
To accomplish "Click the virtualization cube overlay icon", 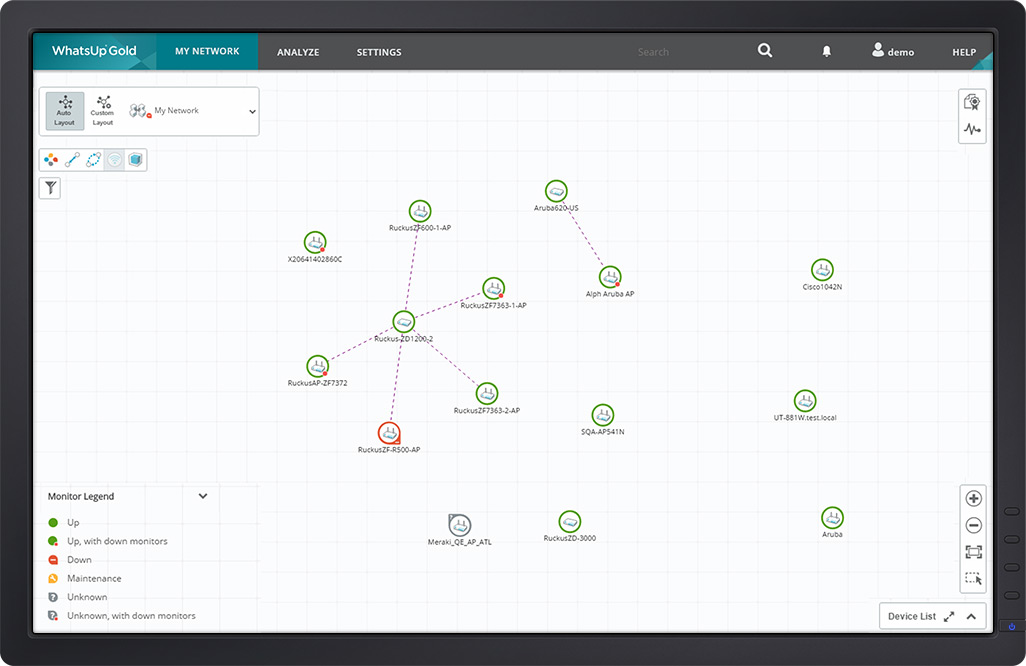I will pos(136,159).
